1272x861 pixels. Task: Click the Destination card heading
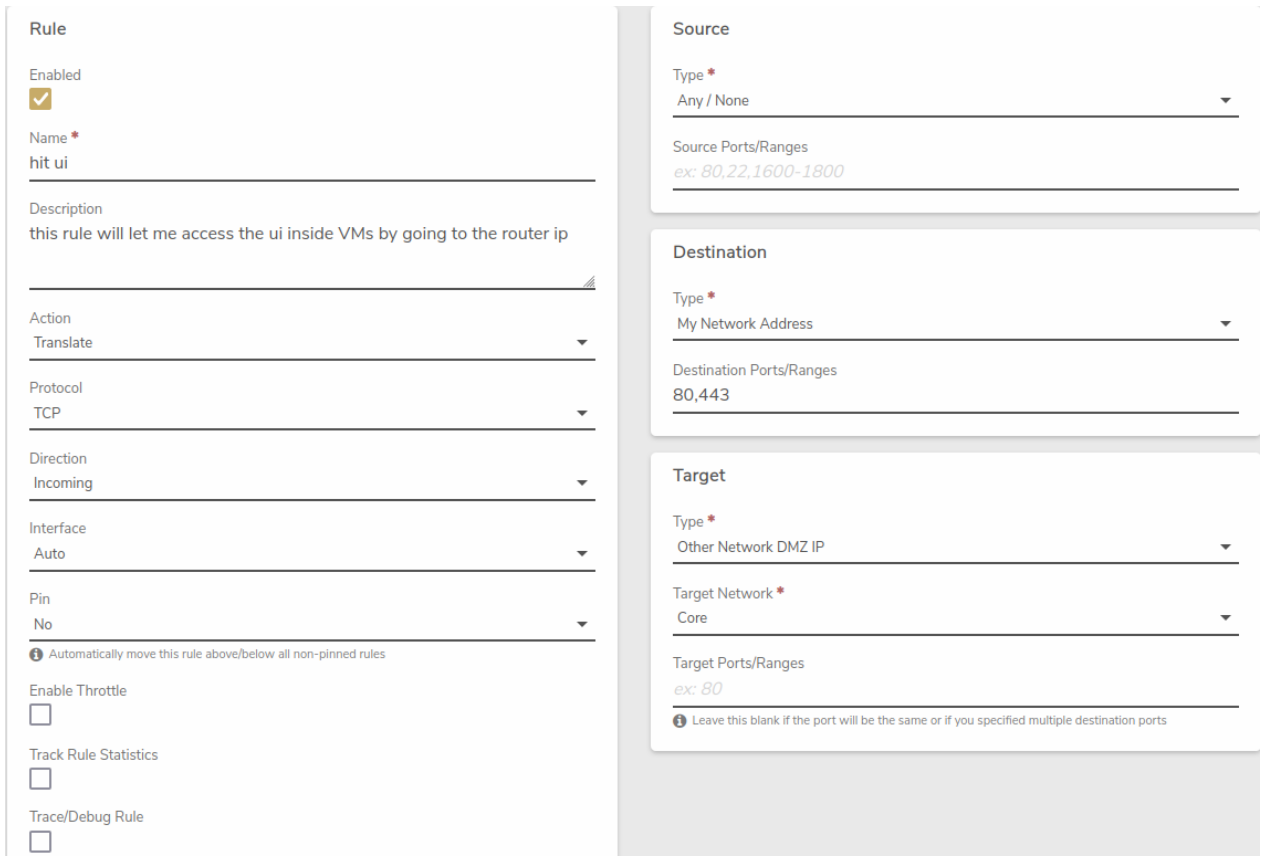pos(720,253)
